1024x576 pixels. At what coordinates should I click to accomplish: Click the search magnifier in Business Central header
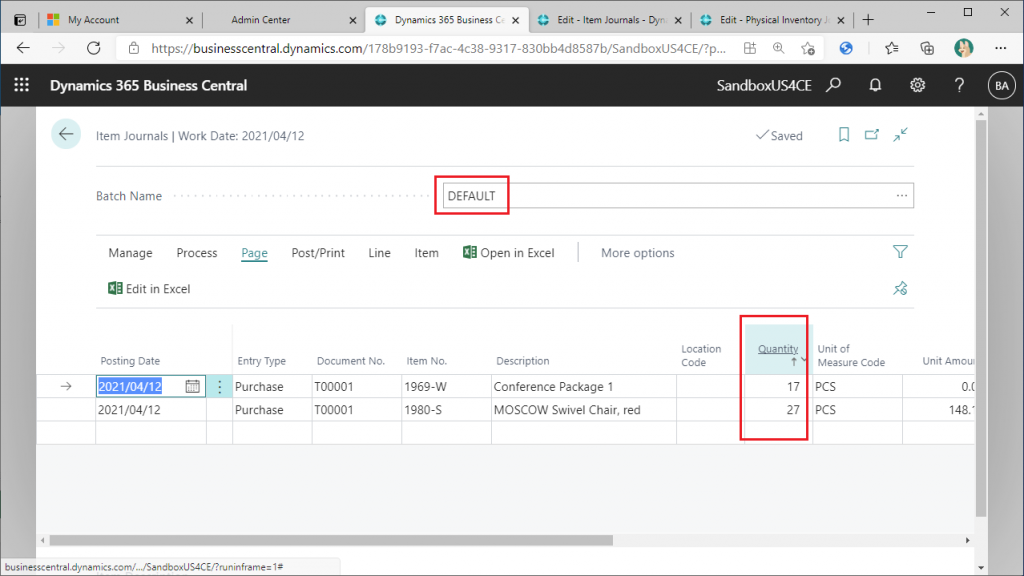pos(833,85)
